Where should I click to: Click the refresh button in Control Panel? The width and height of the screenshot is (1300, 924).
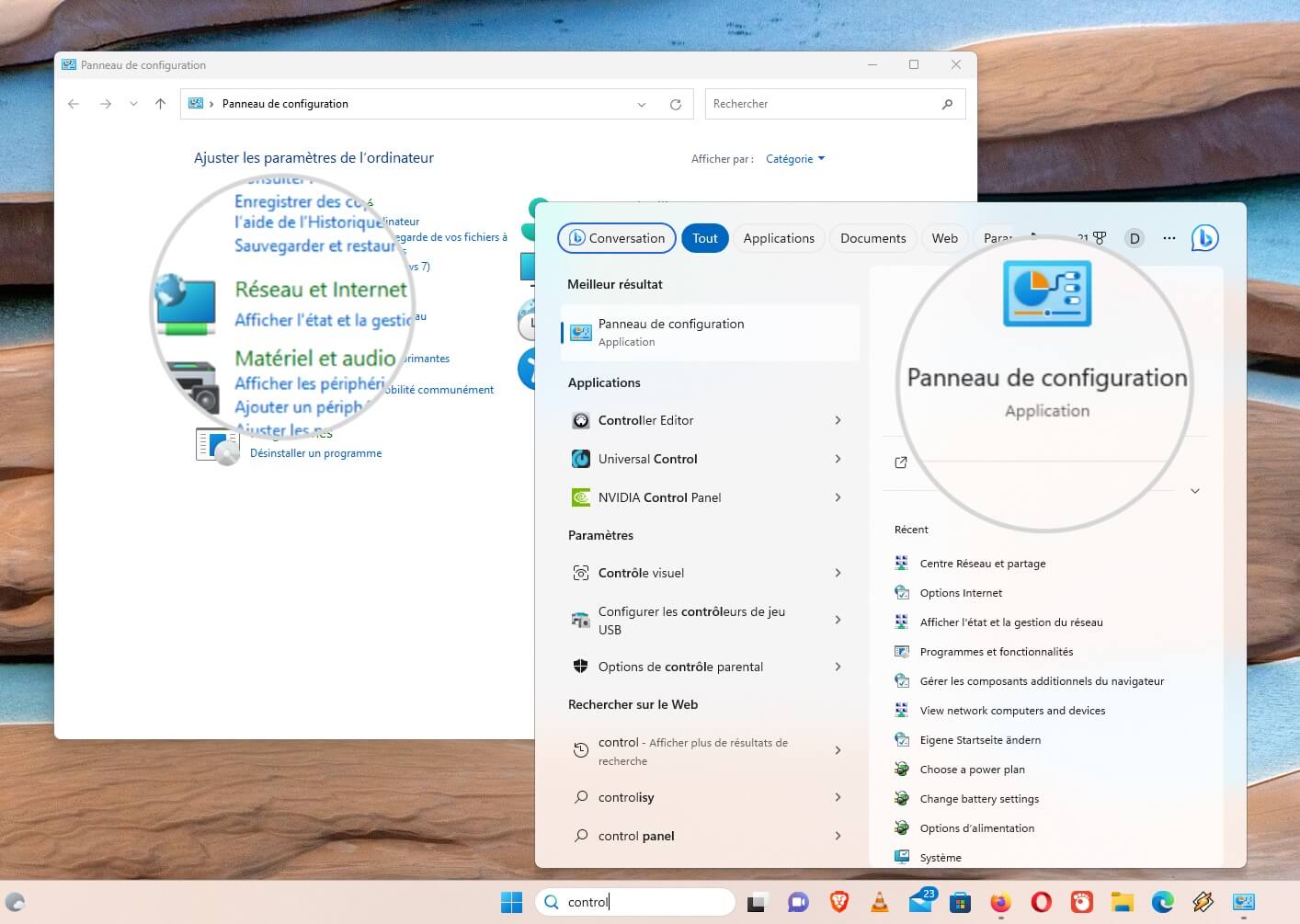[x=676, y=104]
